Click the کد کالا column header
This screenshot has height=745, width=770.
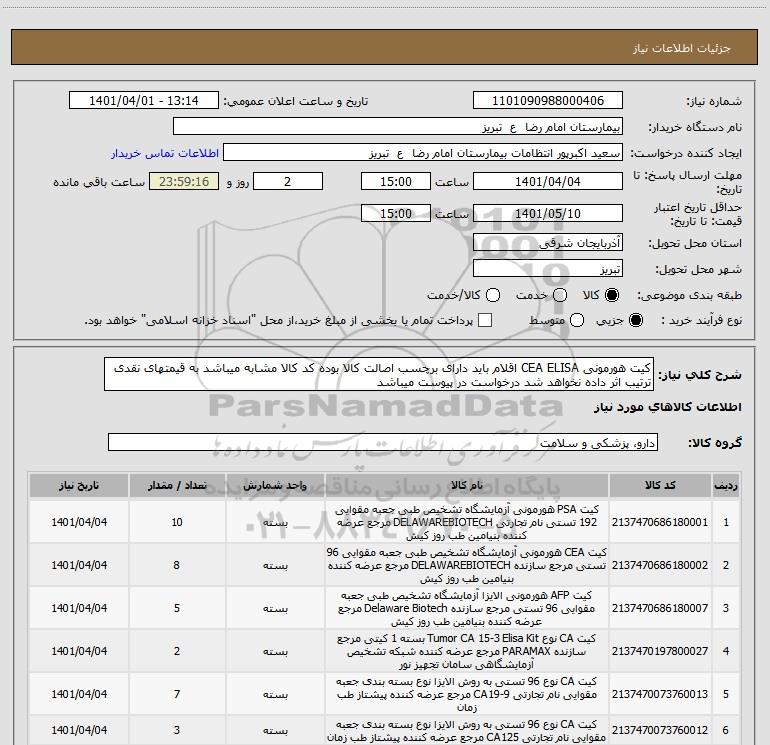click(x=660, y=485)
